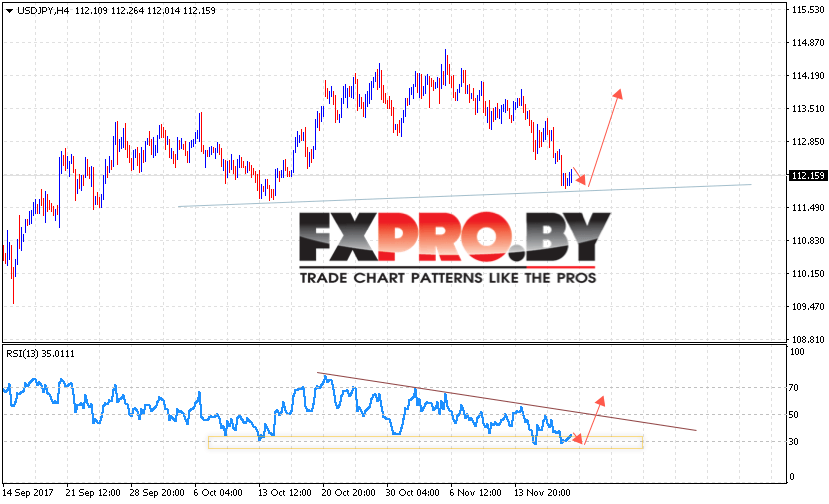The image size is (829, 504).
Task: Select the USDJPY,H4 symbol label
Action: [43, 11]
